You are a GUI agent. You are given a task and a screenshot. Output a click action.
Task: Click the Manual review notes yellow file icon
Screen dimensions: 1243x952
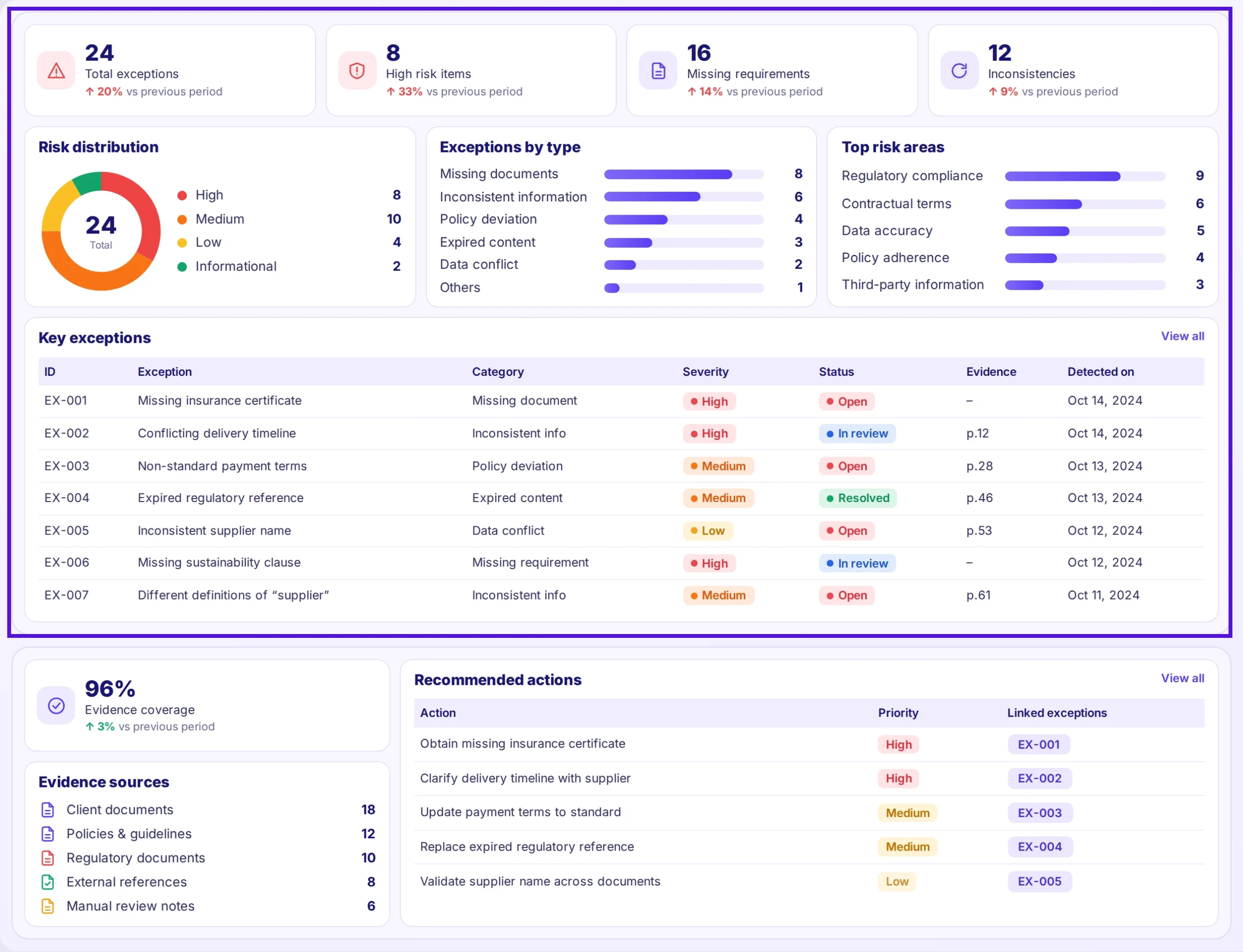click(x=48, y=906)
